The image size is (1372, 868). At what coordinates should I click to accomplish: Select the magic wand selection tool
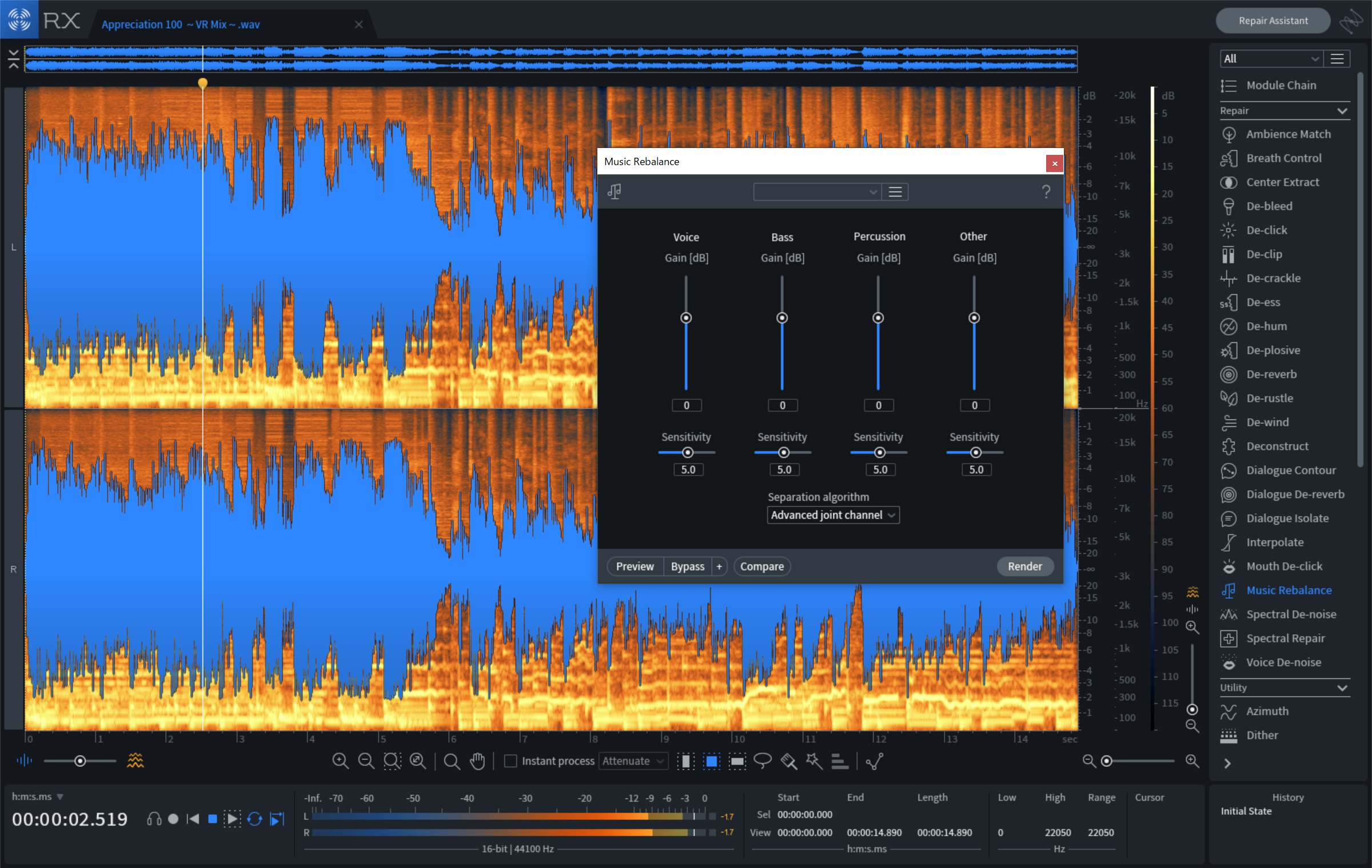pyautogui.click(x=814, y=761)
